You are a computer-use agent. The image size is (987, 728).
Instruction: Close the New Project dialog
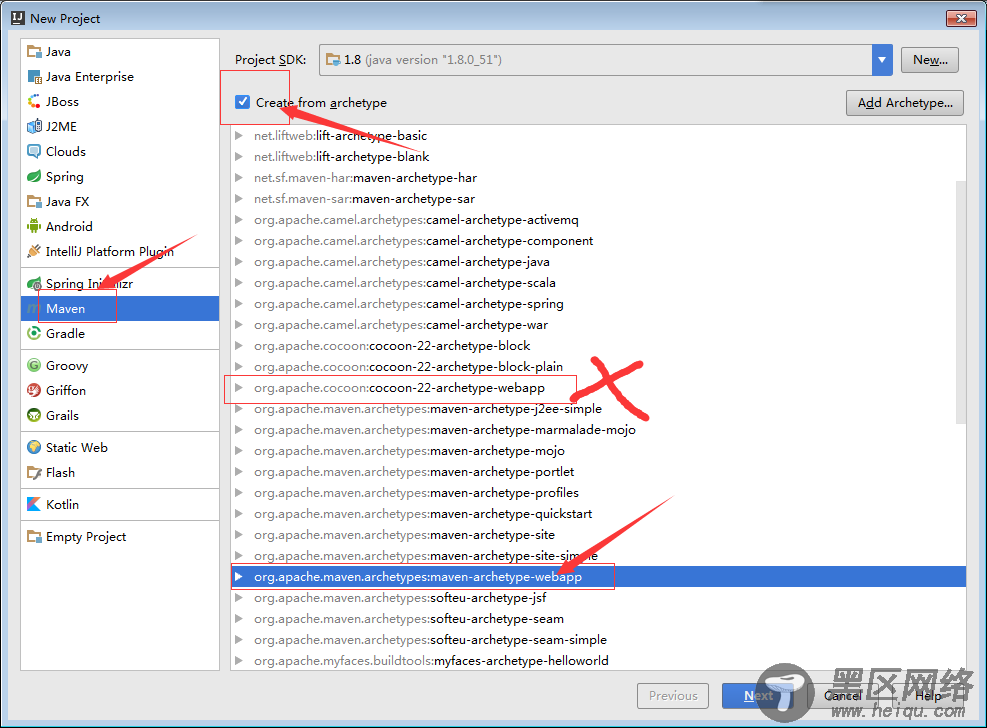click(x=961, y=18)
